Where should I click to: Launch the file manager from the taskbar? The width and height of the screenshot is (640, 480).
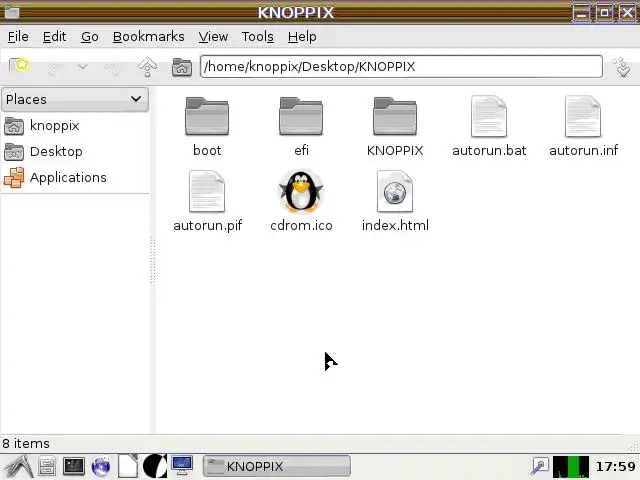tap(47, 466)
